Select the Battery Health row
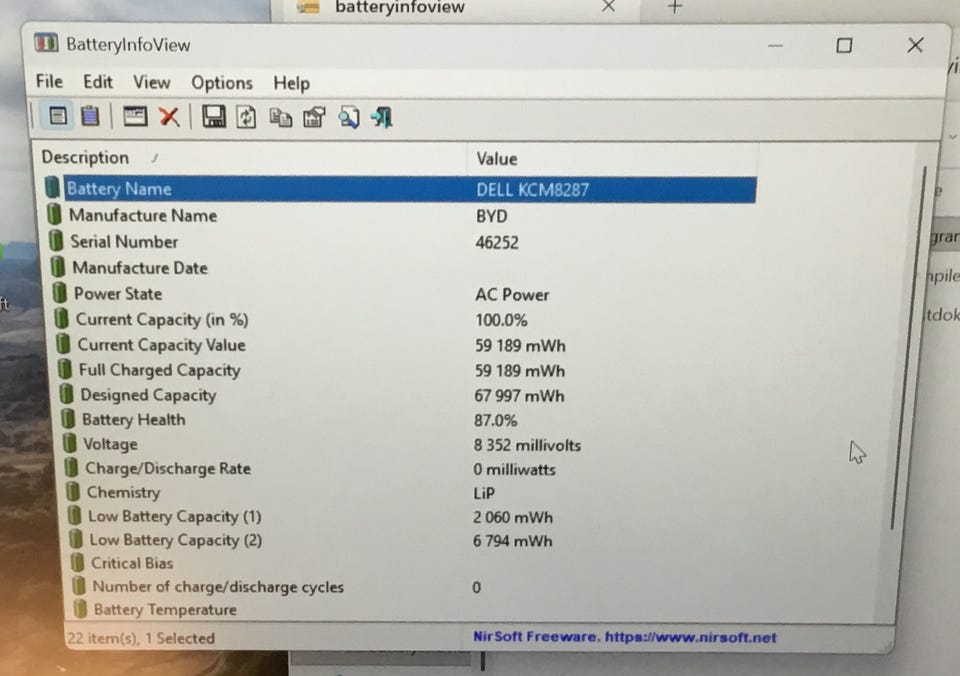 [409, 420]
